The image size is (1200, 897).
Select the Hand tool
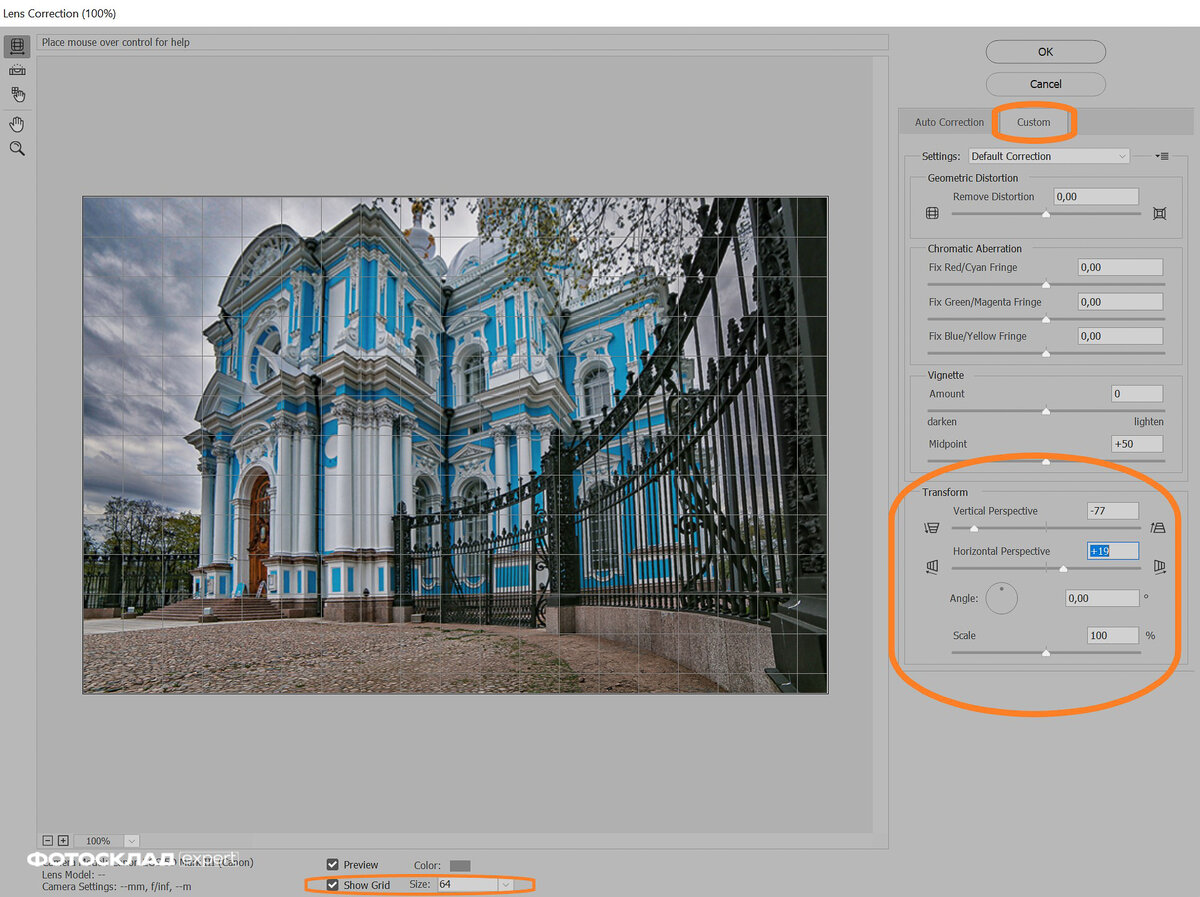[17, 124]
